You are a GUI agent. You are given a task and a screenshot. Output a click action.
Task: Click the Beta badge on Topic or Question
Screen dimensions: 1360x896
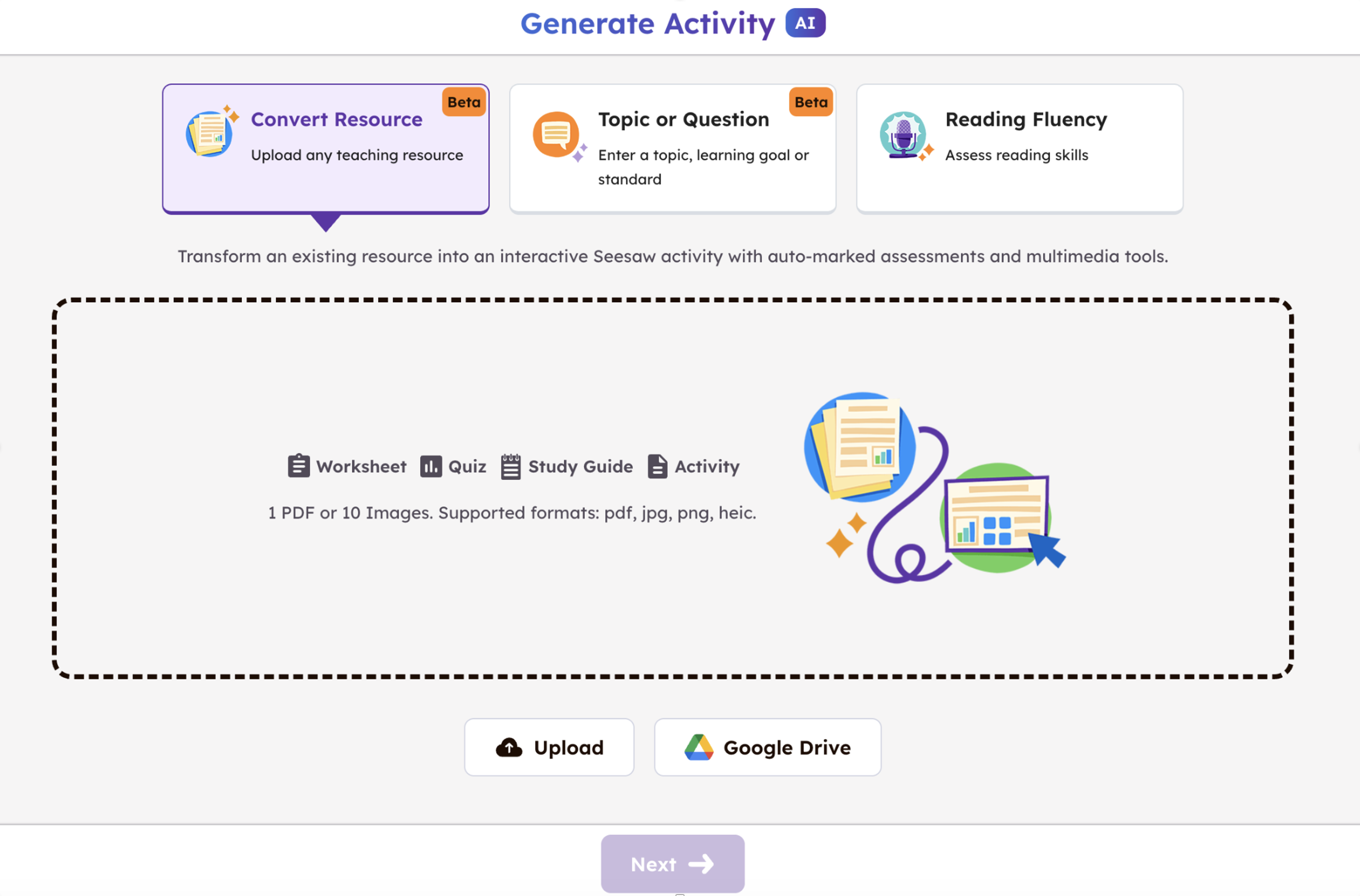(811, 102)
